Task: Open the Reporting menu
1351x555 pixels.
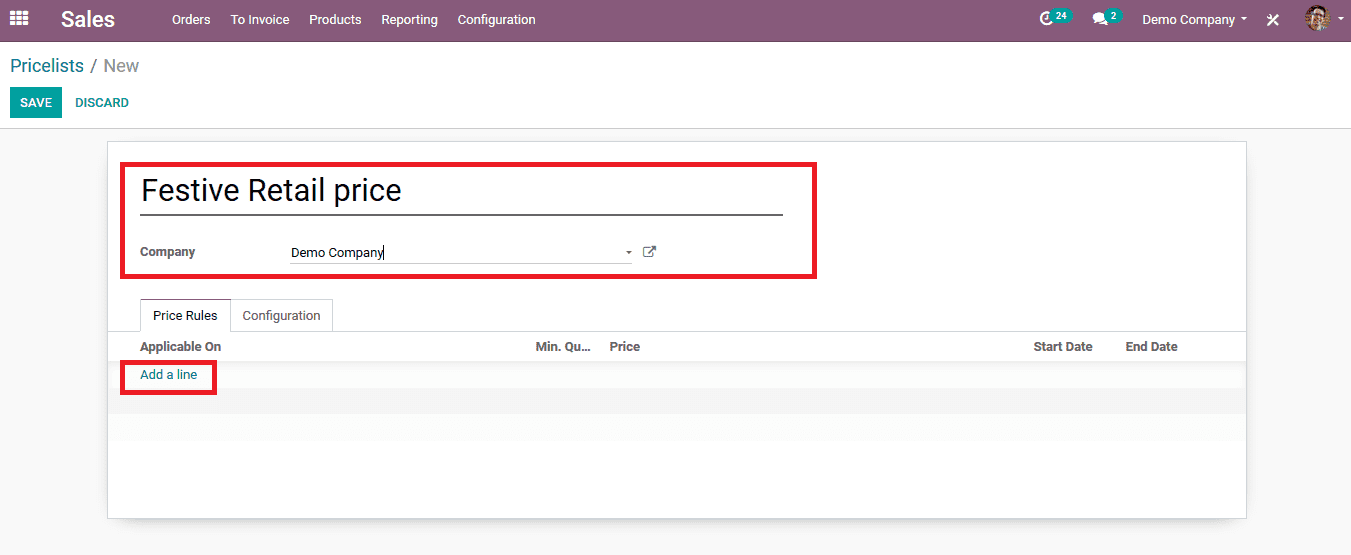Action: click(x=409, y=20)
